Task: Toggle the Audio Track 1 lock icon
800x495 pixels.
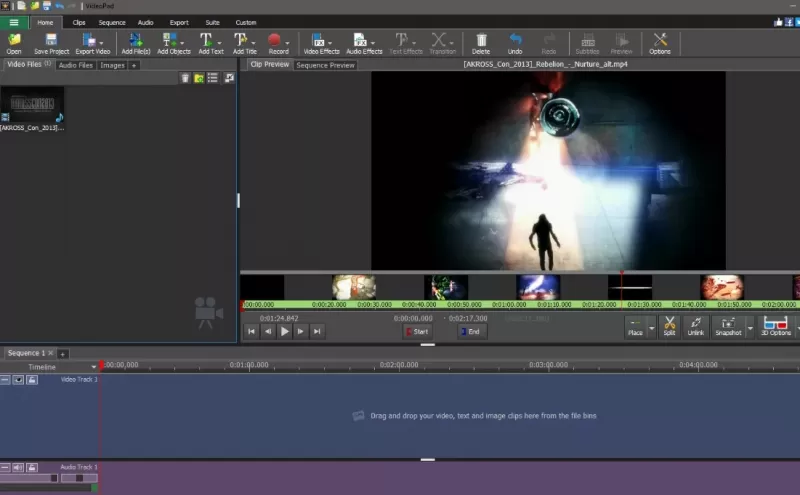Action: click(x=31, y=467)
